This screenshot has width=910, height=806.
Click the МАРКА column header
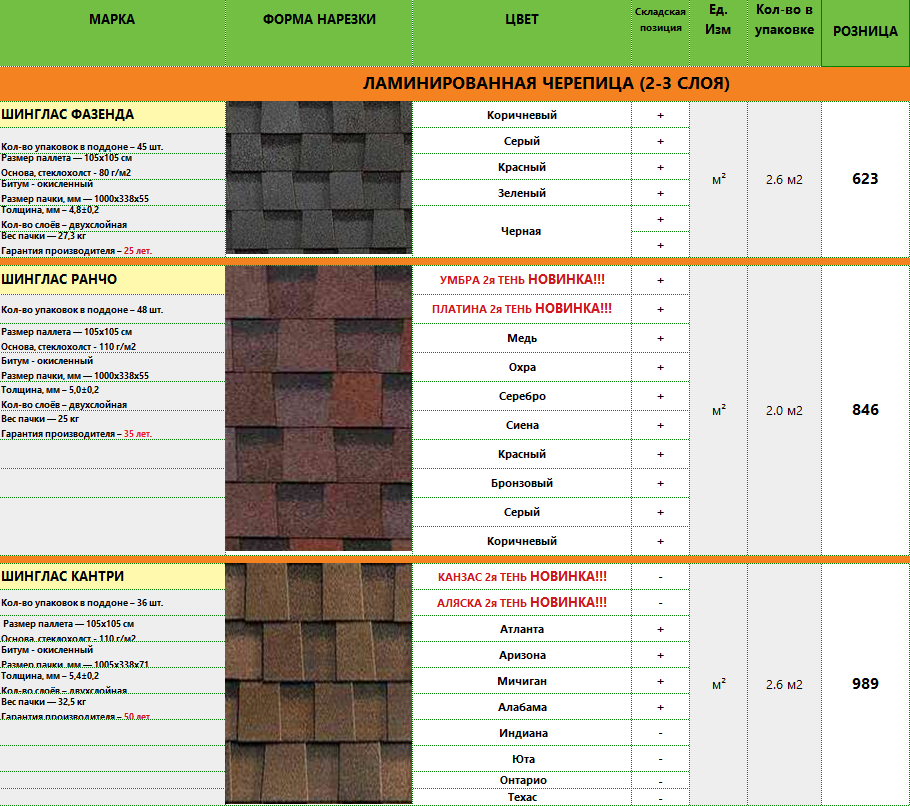coord(111,20)
